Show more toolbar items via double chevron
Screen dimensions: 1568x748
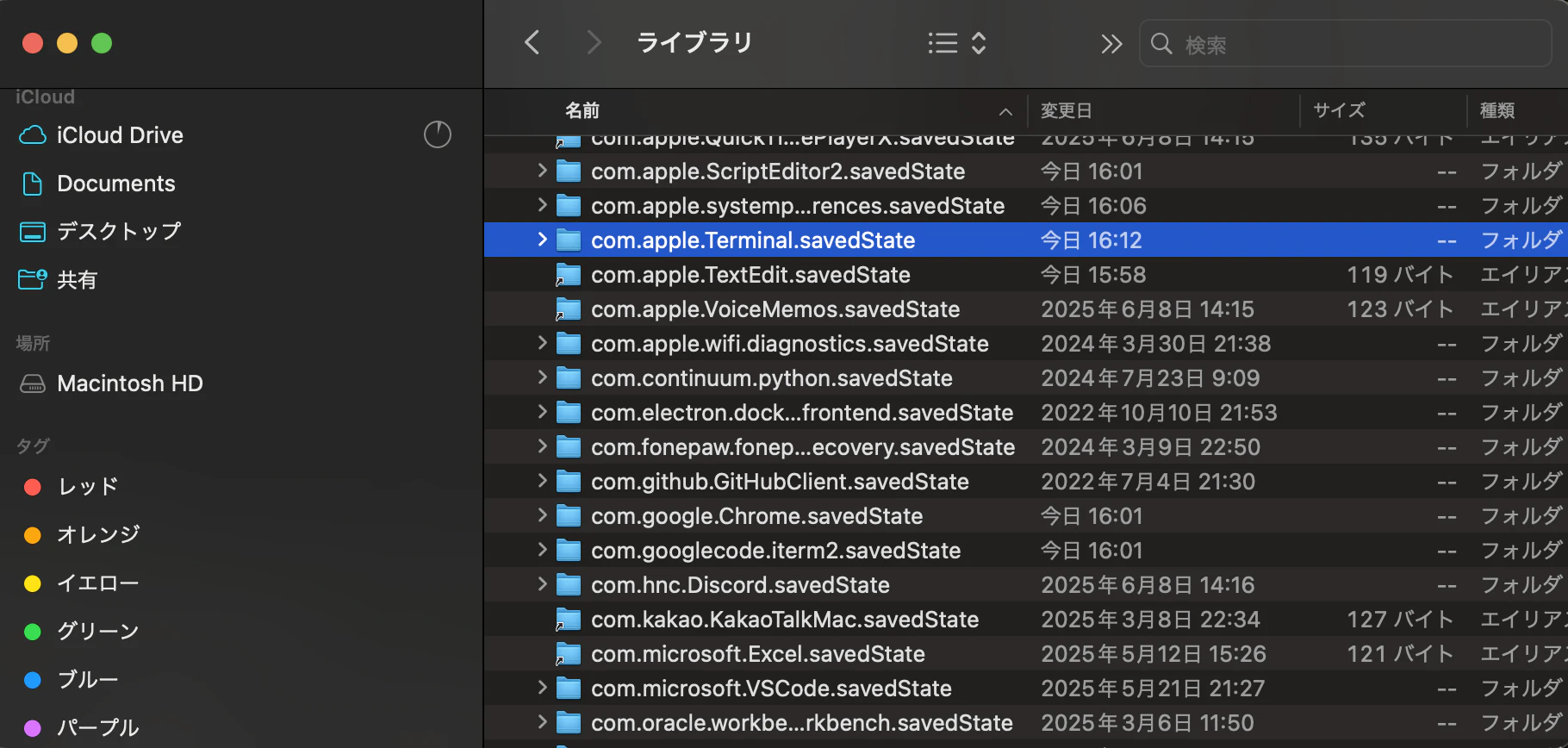1111,44
